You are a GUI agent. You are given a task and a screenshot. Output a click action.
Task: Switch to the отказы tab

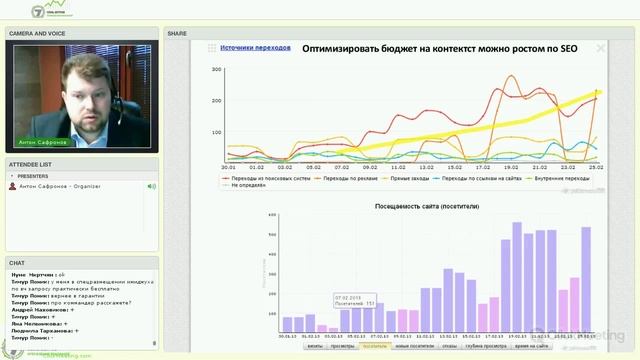point(449,346)
